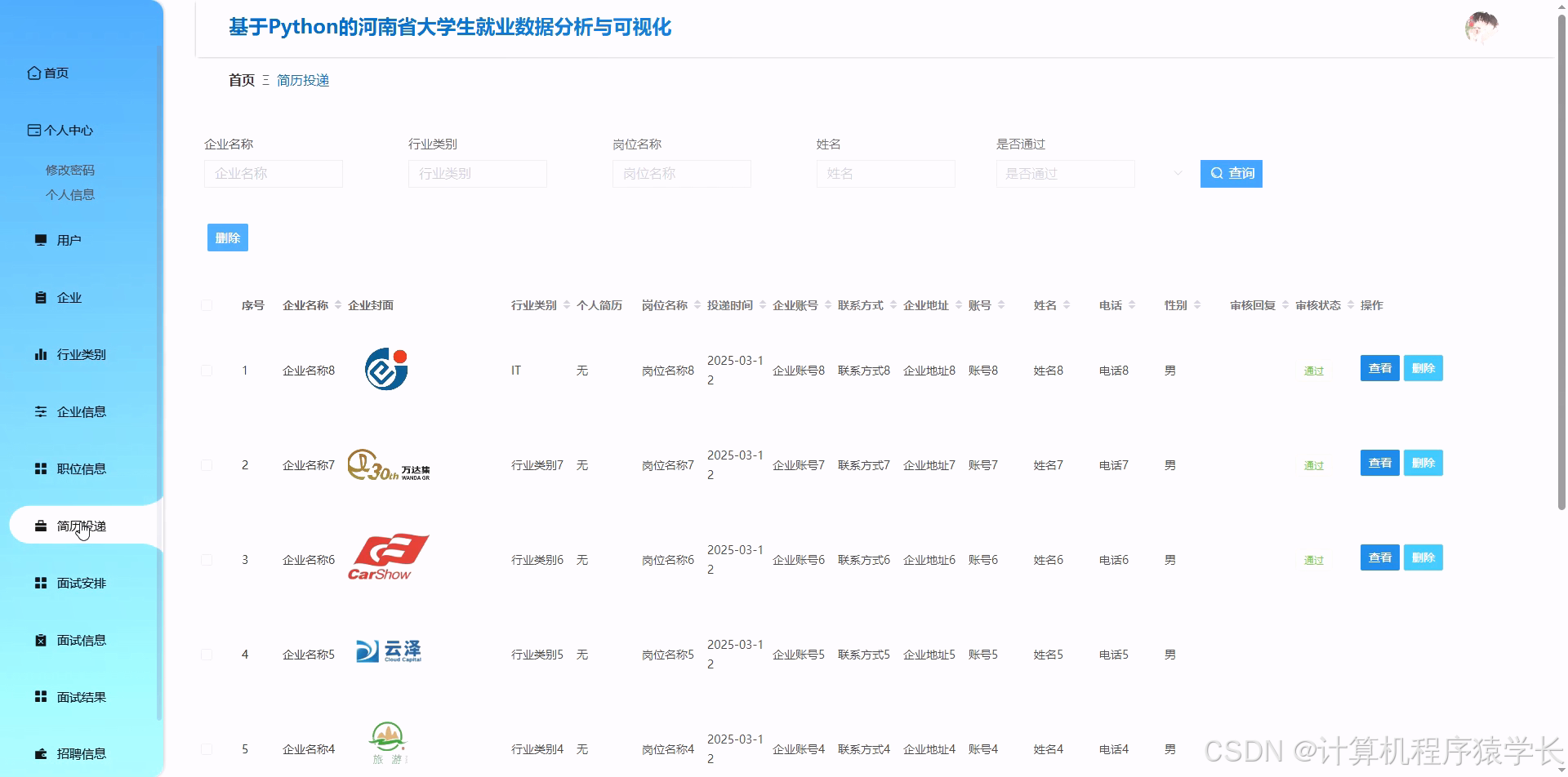Select the 首页 home icon in sidebar

click(x=33, y=73)
